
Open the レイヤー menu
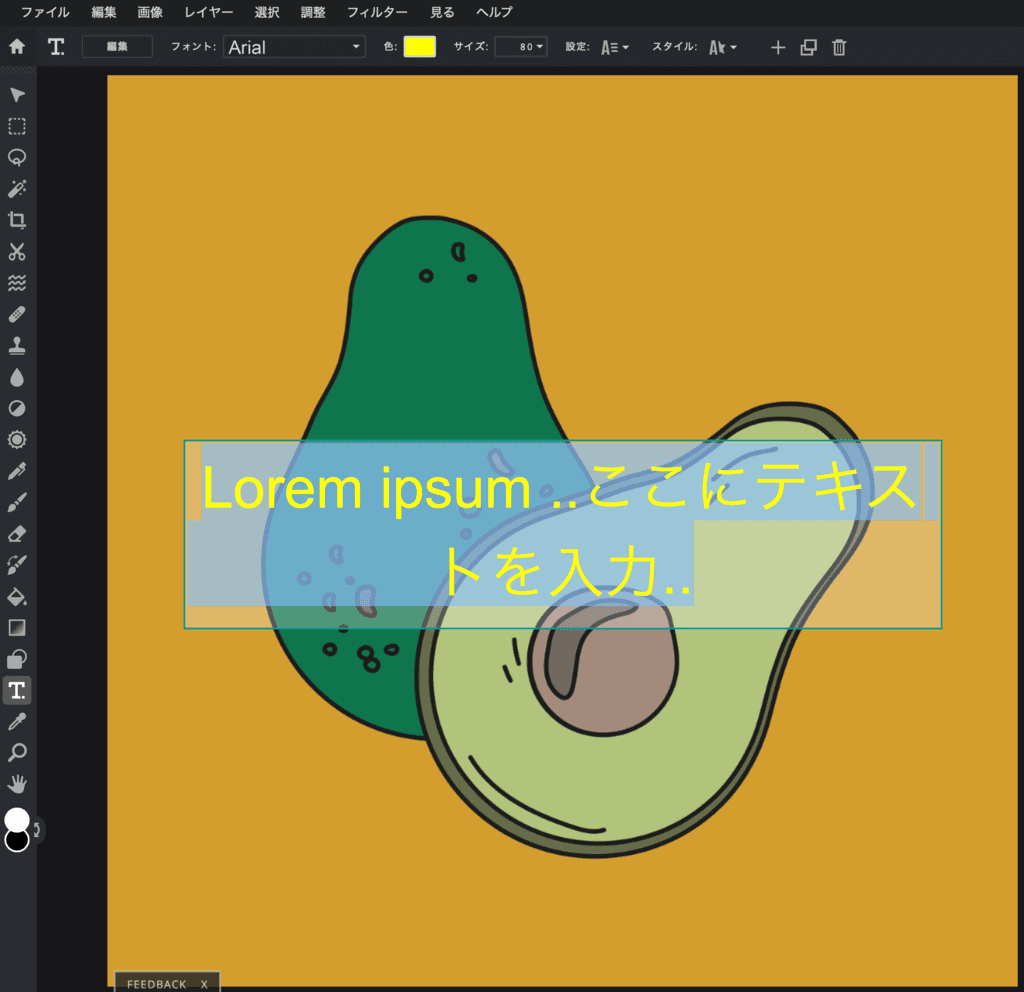coord(208,13)
